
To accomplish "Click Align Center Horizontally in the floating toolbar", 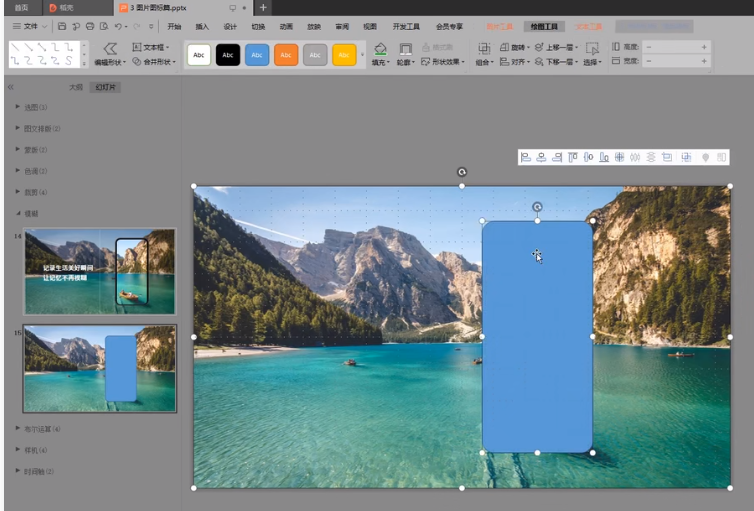I will tap(541, 157).
